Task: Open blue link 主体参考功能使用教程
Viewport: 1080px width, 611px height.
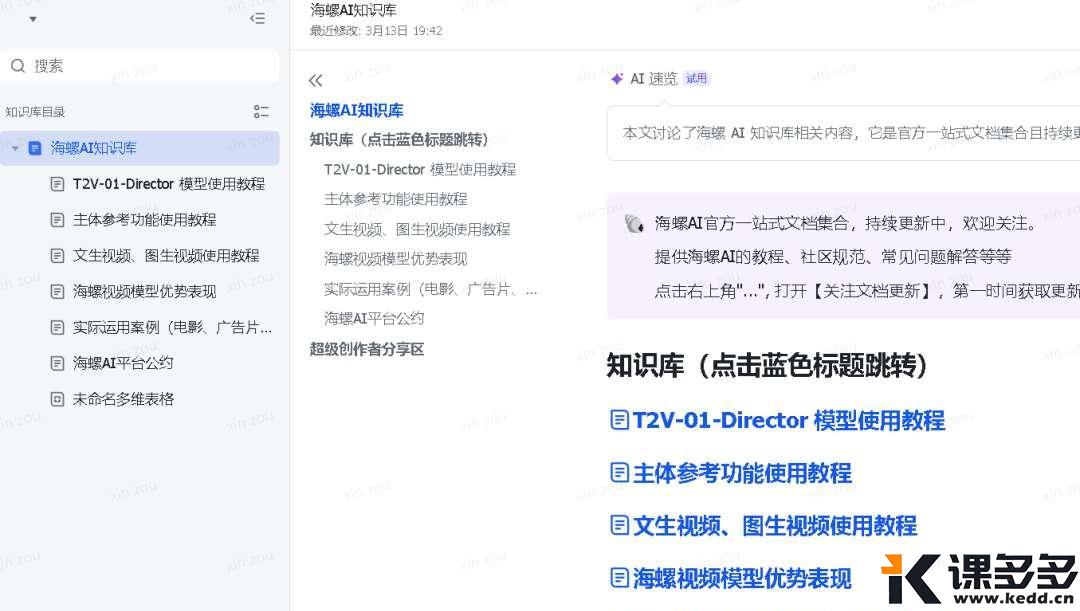Action: pyautogui.click(x=742, y=473)
